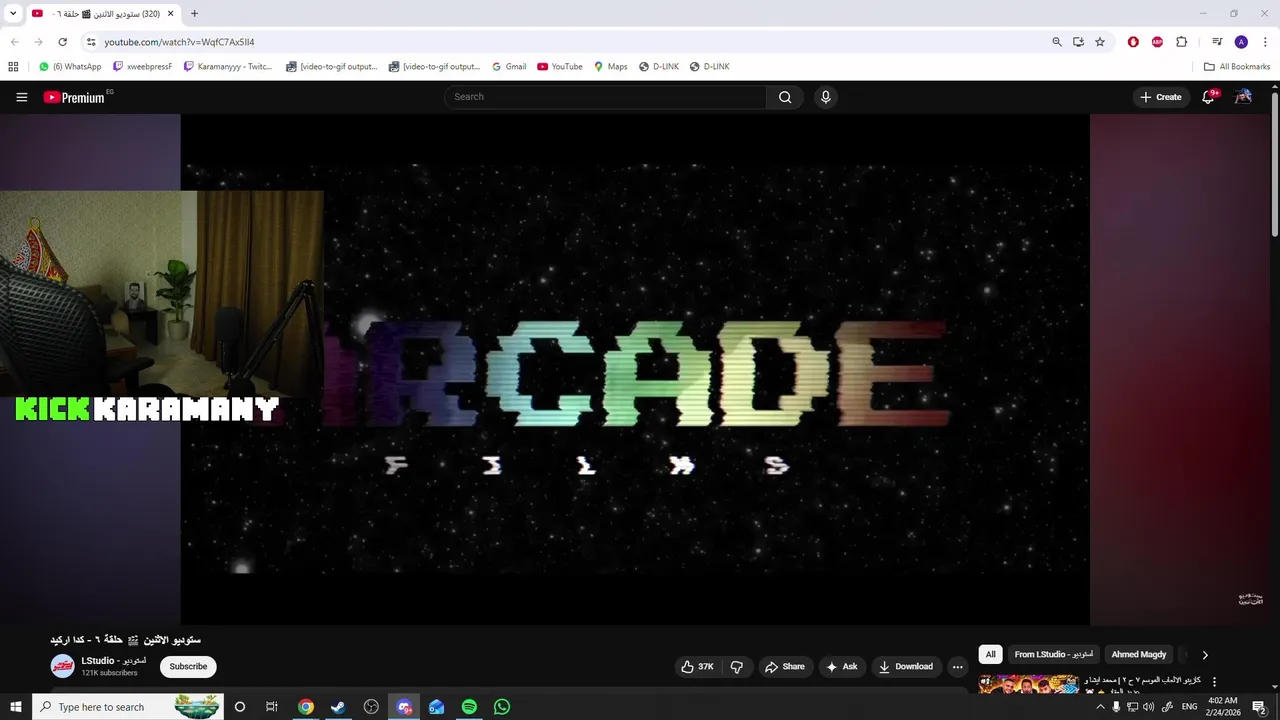Dislike the video with thumbs down
1280x720 pixels.
click(737, 667)
